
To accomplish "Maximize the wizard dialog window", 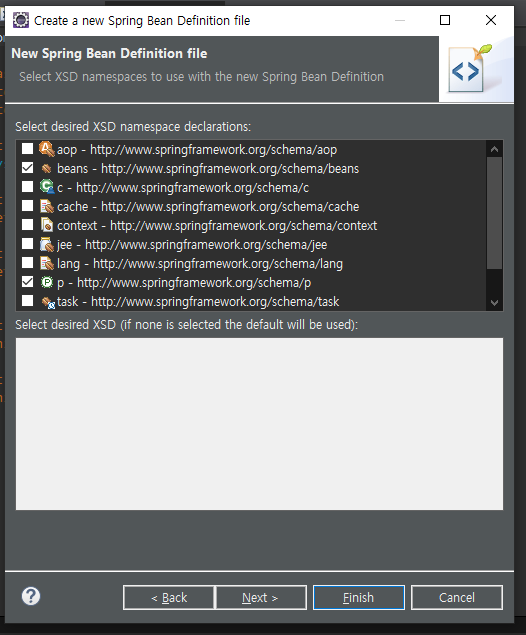I will (445, 20).
